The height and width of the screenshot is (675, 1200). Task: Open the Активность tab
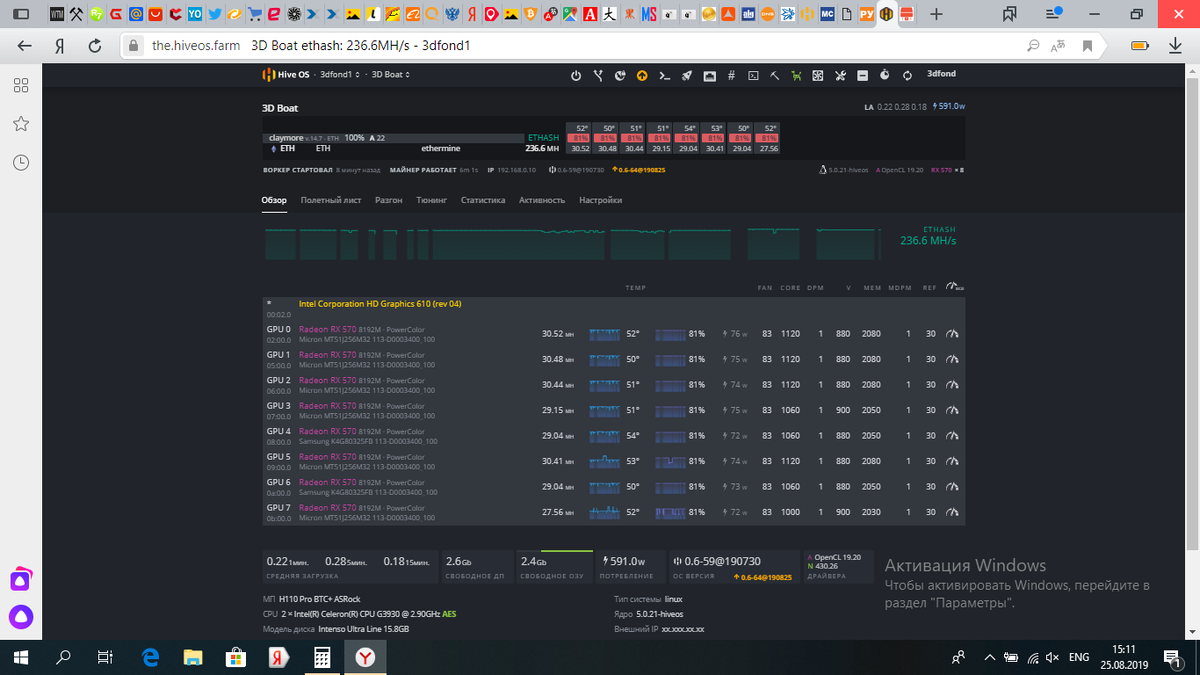542,200
